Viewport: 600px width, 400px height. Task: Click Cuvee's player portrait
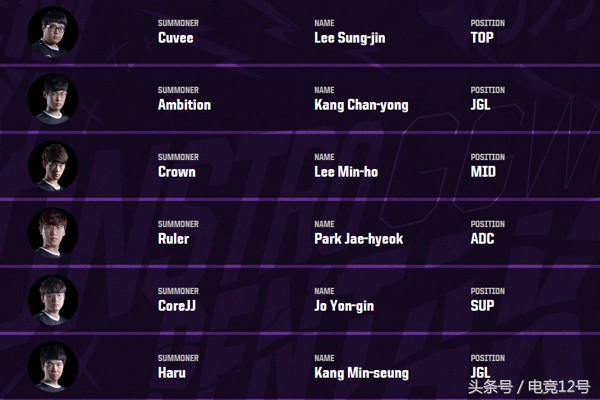[x=53, y=32]
